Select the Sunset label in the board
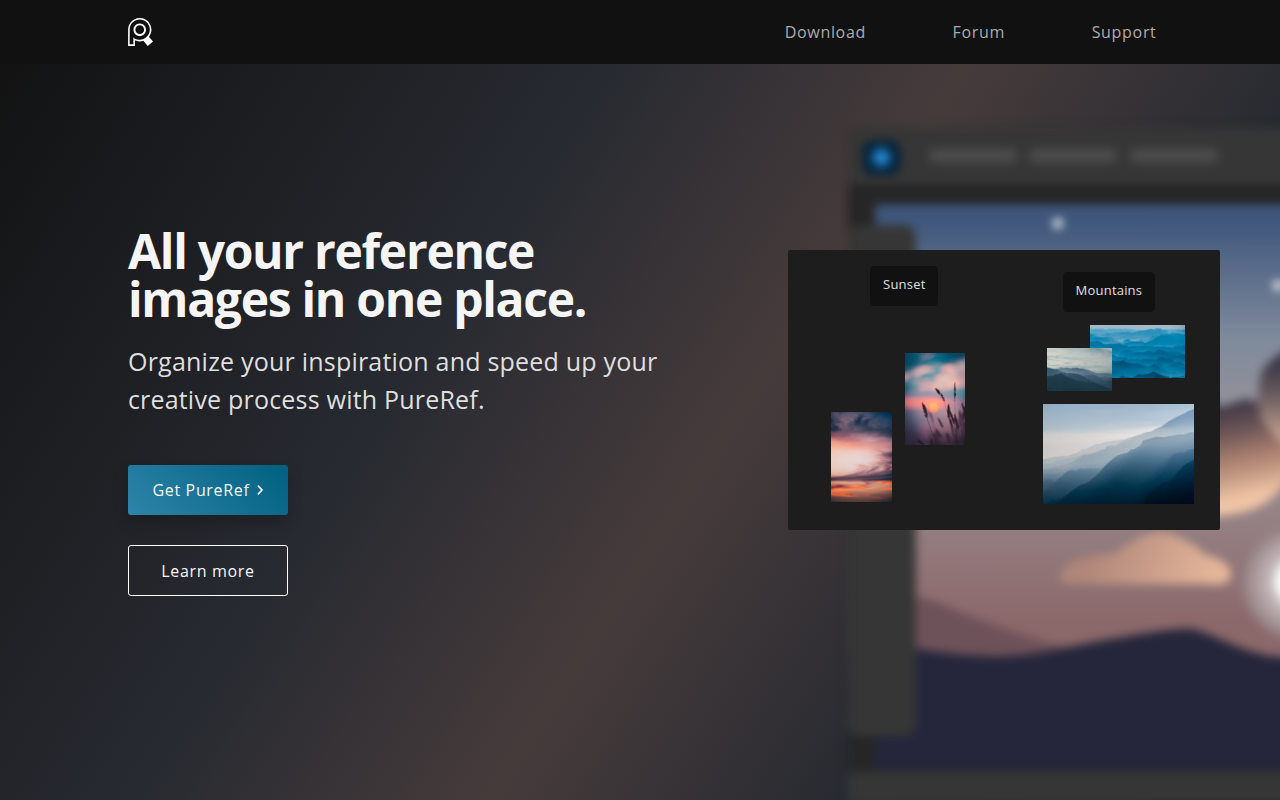The height and width of the screenshot is (800, 1280). pos(904,285)
